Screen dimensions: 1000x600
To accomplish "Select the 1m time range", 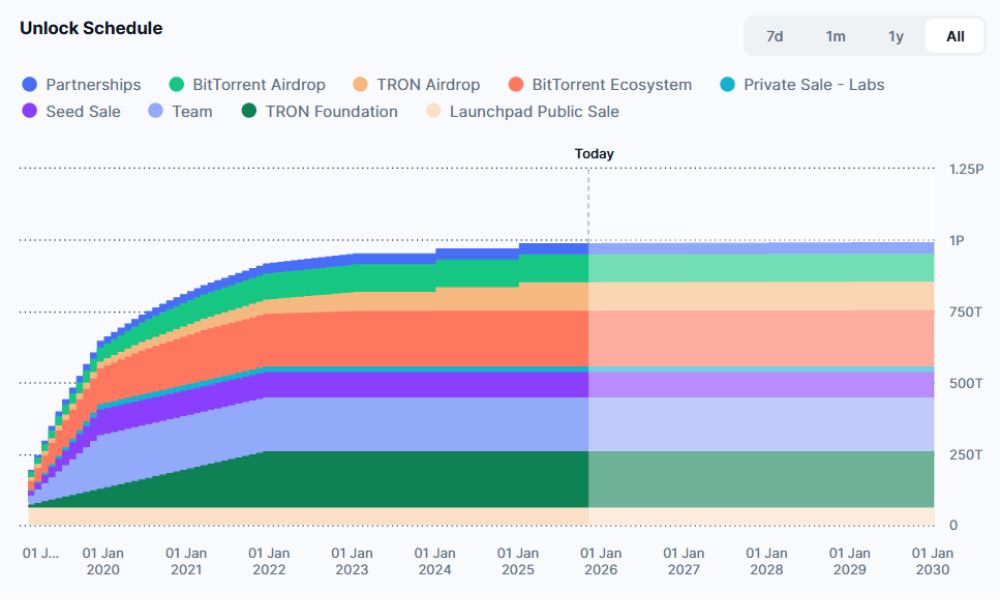I will (x=835, y=36).
